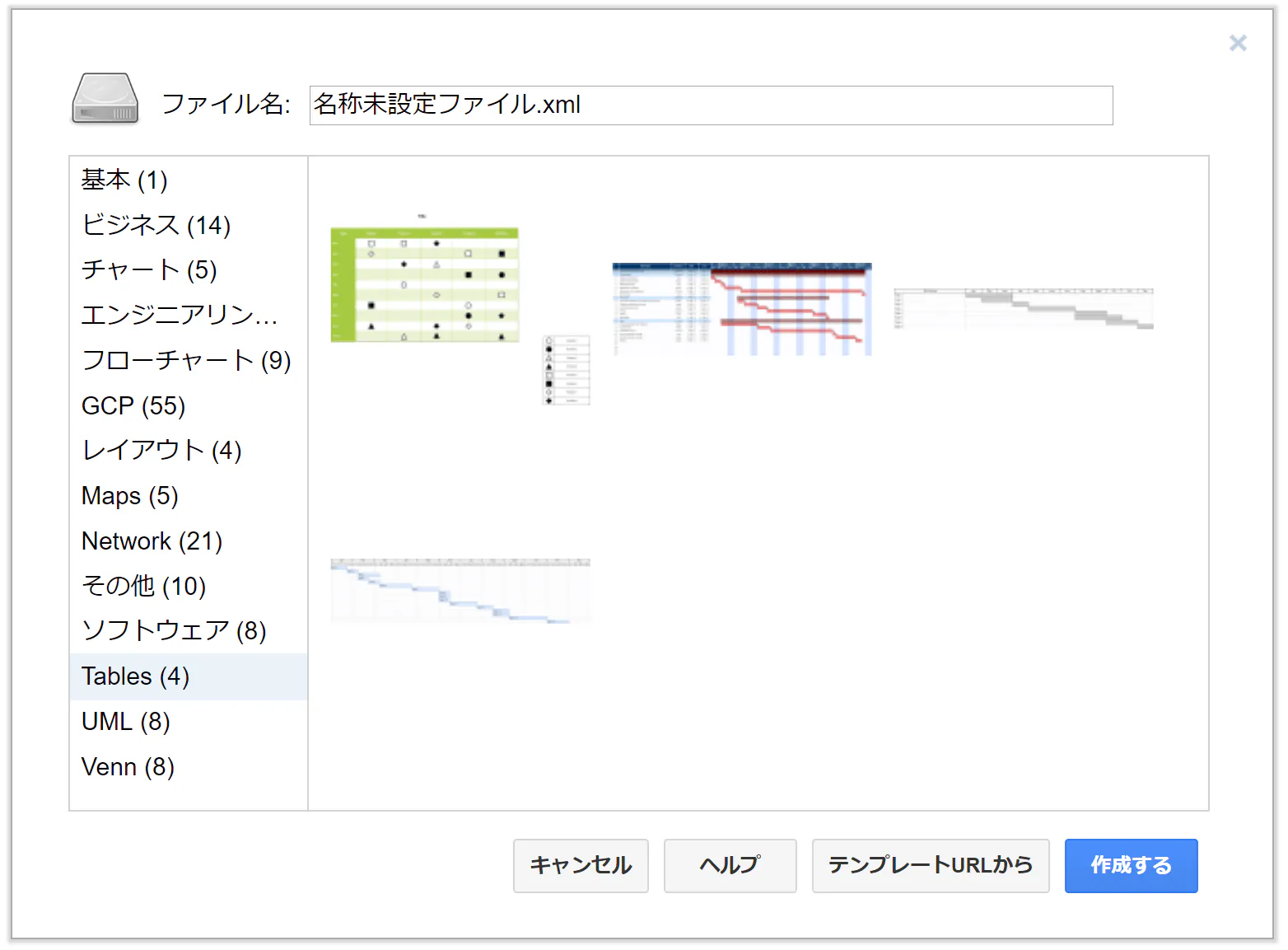Select the レイアウト (4) category
Image resolution: width=1288 pixels, height=950 pixels.
tap(189, 451)
